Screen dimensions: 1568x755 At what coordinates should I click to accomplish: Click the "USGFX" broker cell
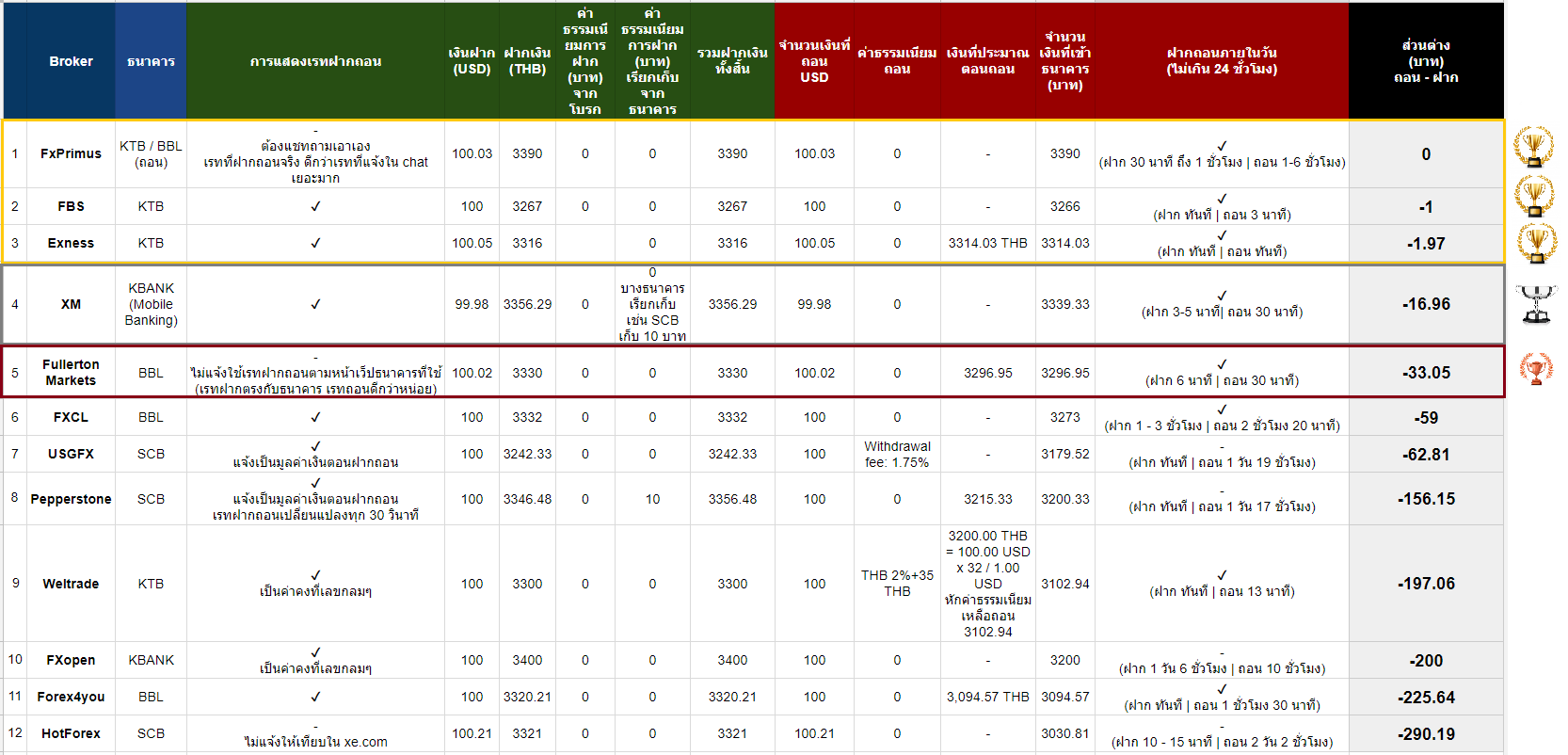[72, 454]
